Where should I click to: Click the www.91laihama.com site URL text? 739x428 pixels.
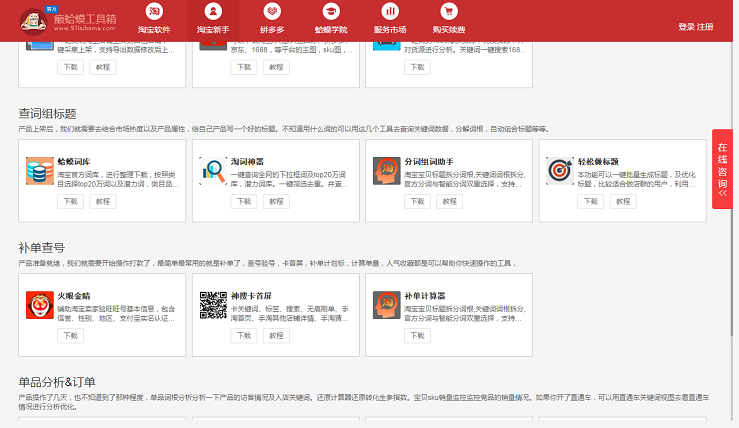(84, 28)
